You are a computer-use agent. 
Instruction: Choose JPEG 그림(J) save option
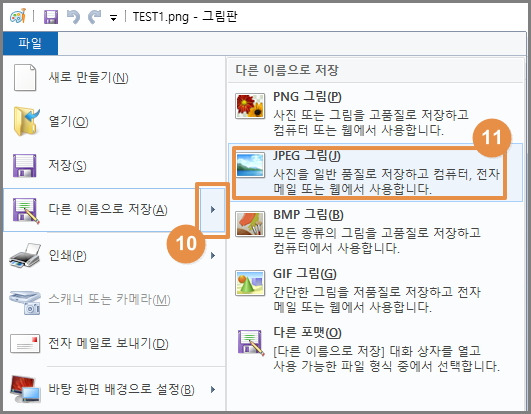click(x=376, y=173)
